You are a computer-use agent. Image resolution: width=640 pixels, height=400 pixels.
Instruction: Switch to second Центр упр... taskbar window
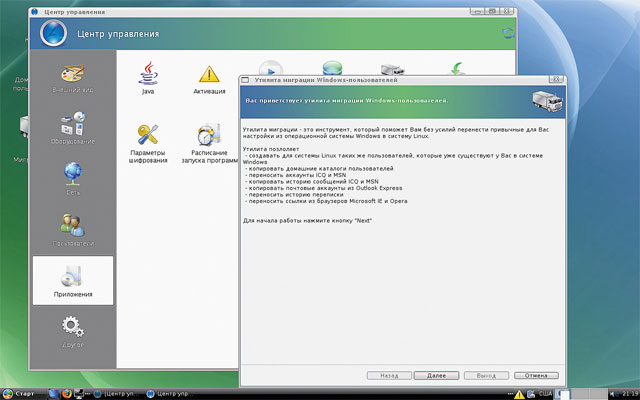coord(169,394)
